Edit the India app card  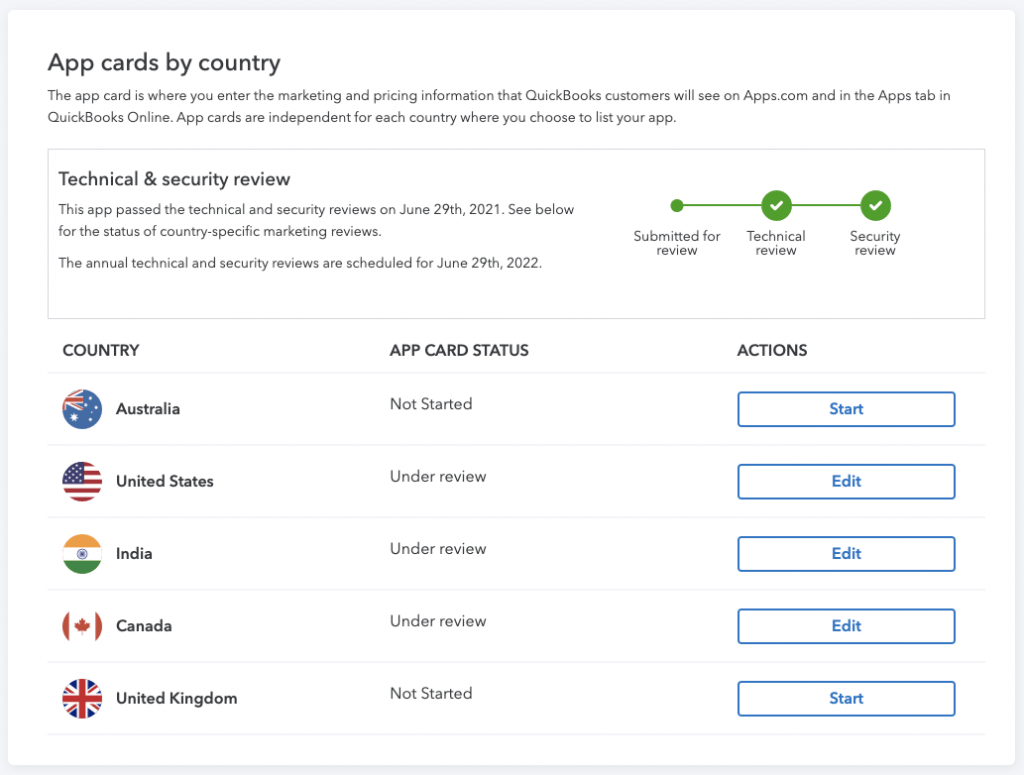(x=846, y=553)
